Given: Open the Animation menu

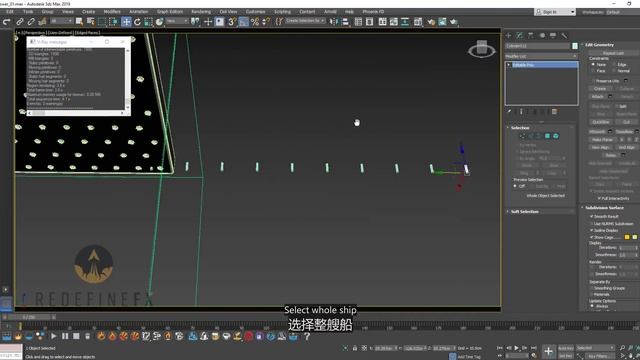Looking at the screenshot, I should pyautogui.click(x=138, y=12).
